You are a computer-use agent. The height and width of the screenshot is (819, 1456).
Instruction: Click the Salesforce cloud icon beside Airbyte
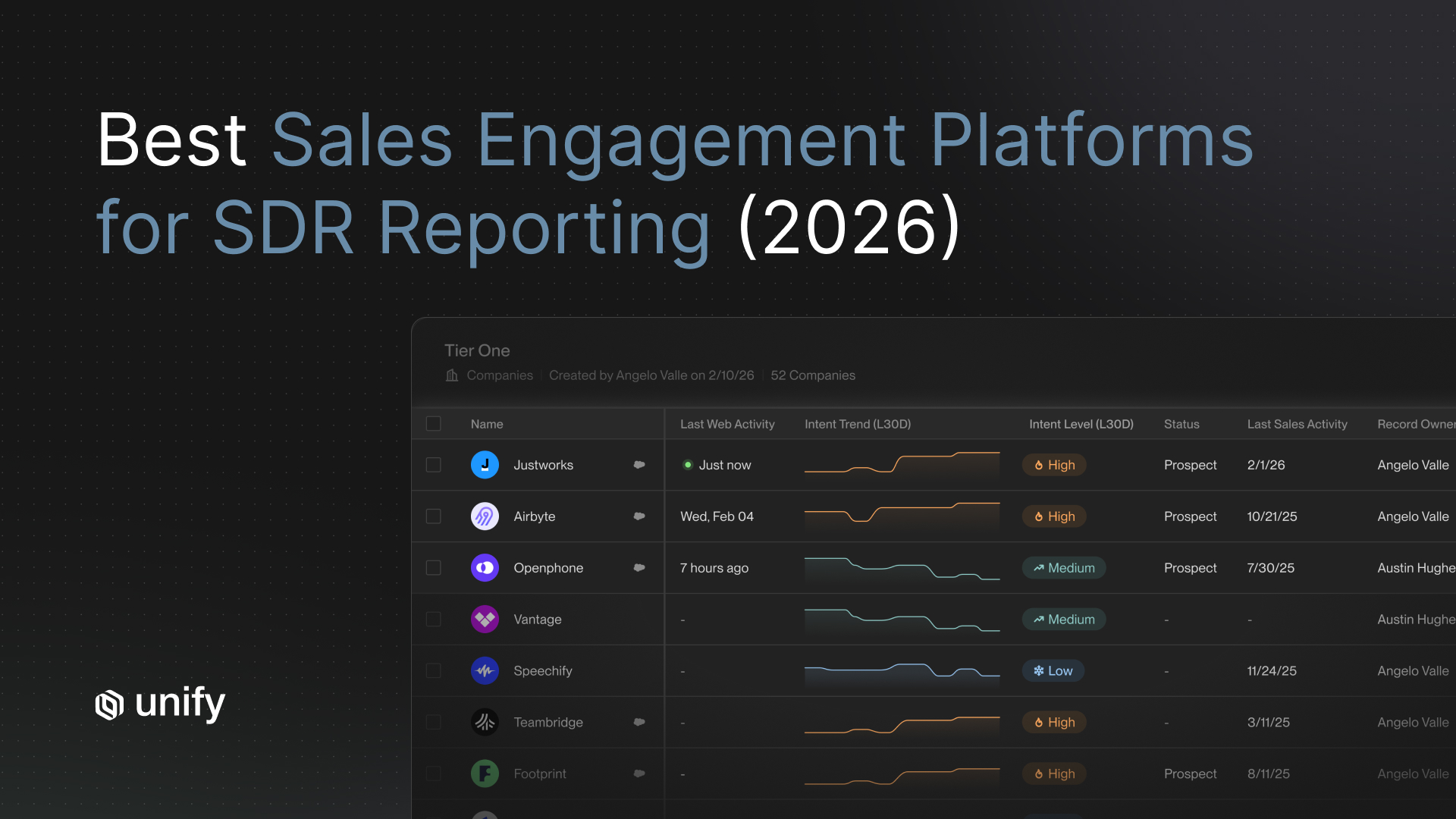coord(639,516)
